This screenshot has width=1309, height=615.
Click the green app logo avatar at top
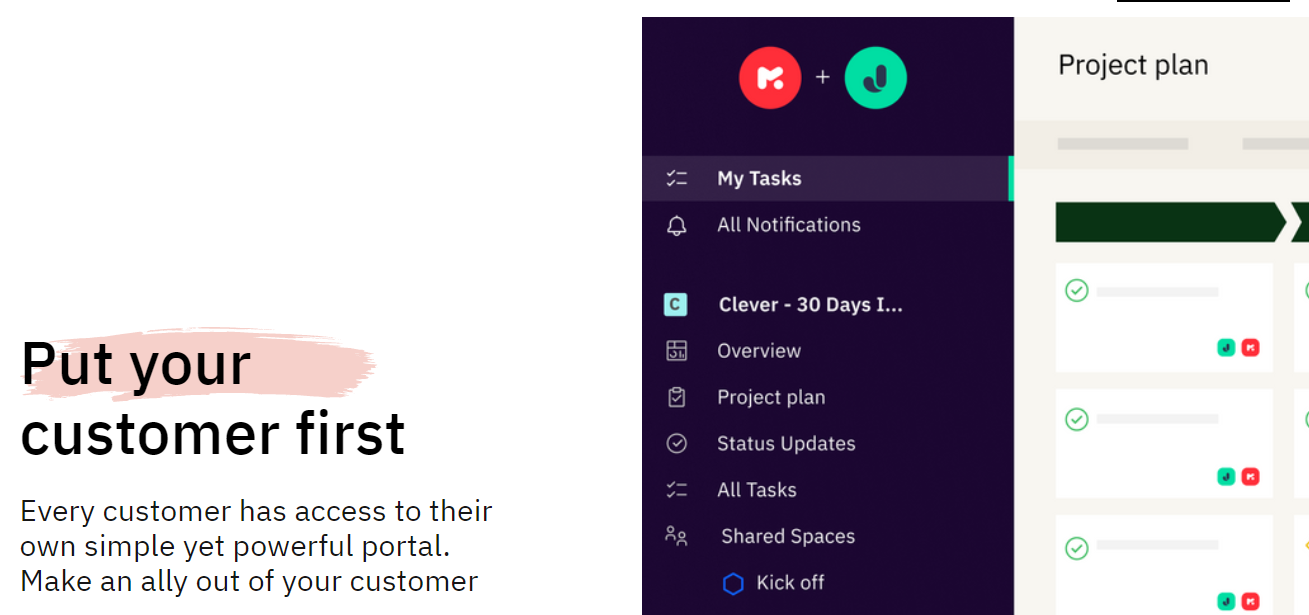876,76
